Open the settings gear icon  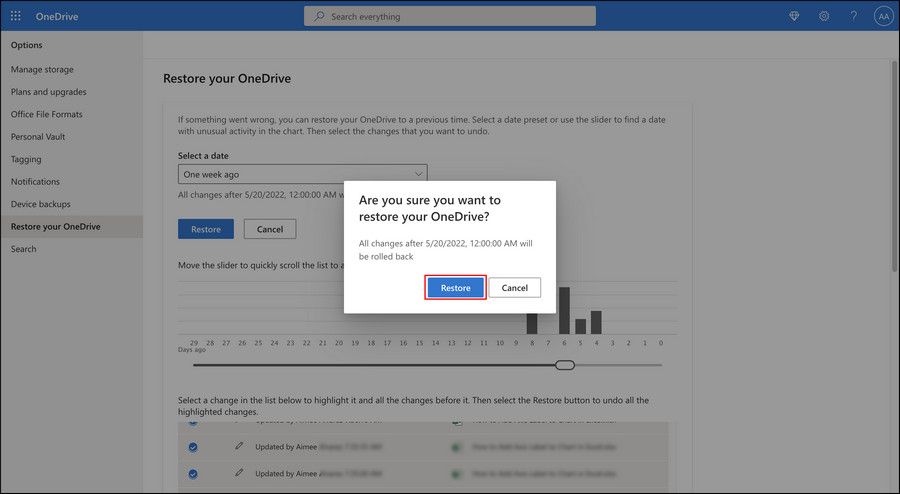[x=824, y=16]
